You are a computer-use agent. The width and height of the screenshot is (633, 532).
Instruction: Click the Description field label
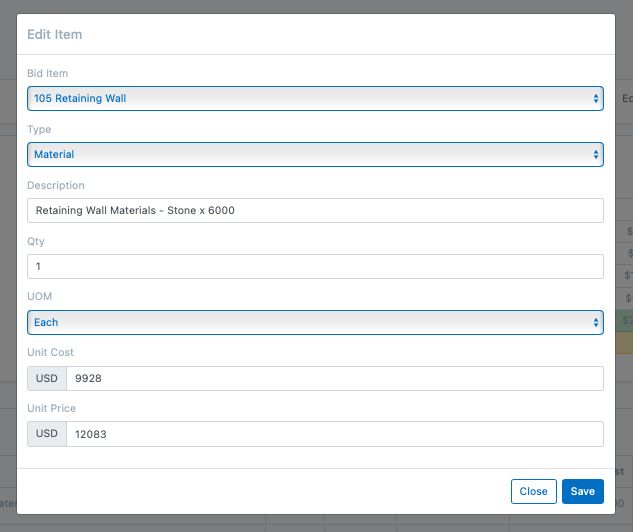click(x=56, y=186)
